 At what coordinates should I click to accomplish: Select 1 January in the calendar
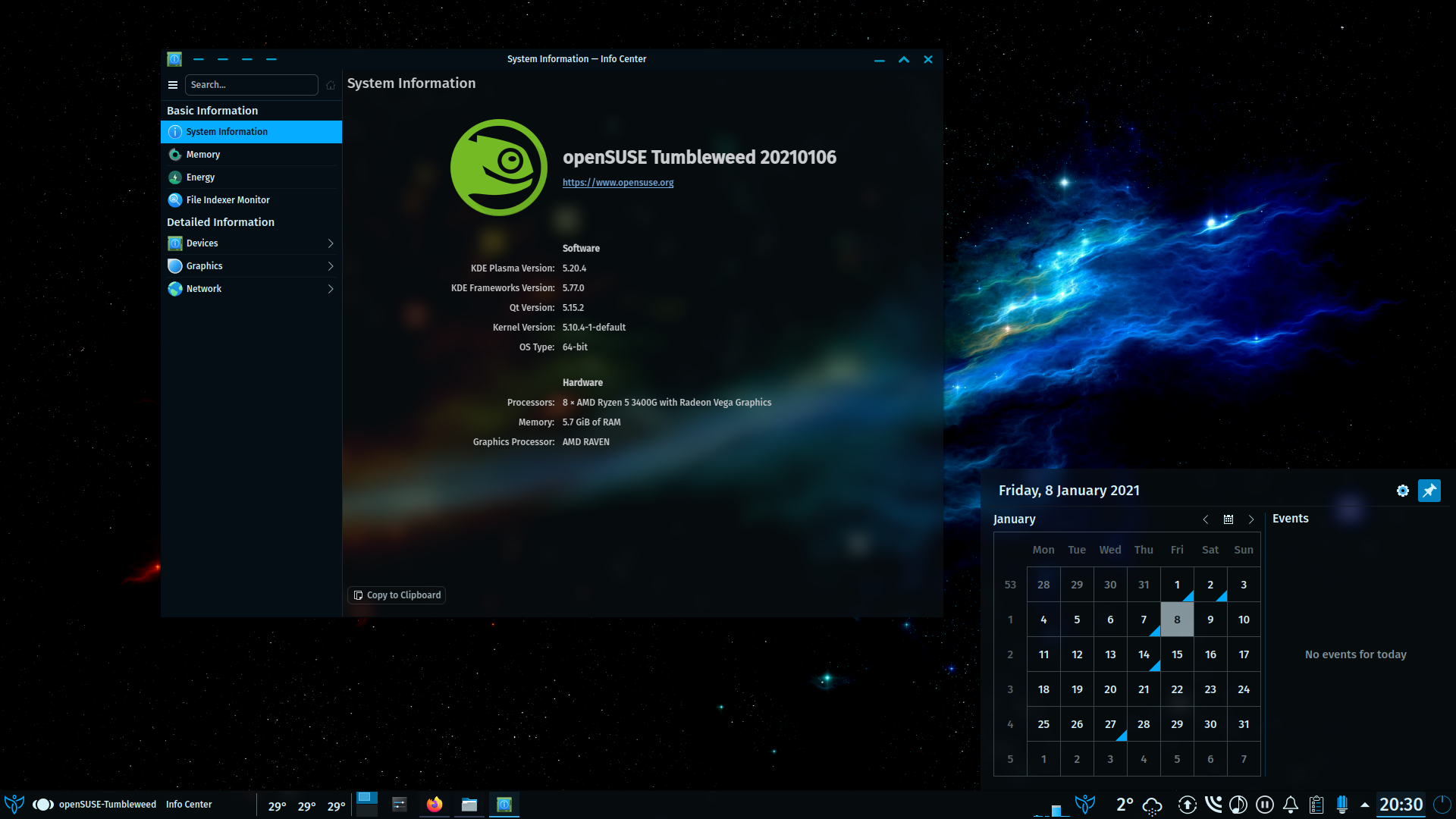tap(1177, 585)
